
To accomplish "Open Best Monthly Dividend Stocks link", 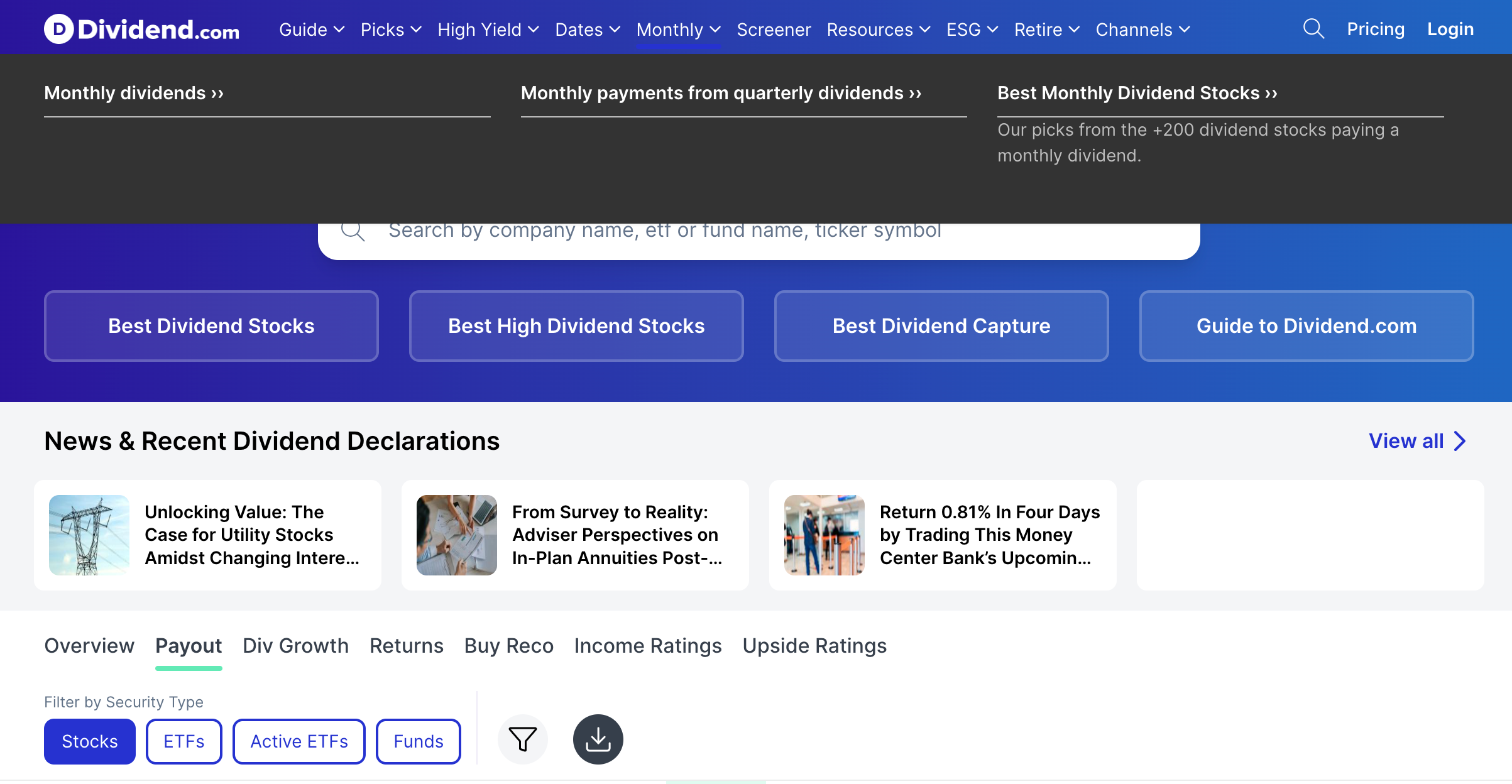I will (1137, 93).
